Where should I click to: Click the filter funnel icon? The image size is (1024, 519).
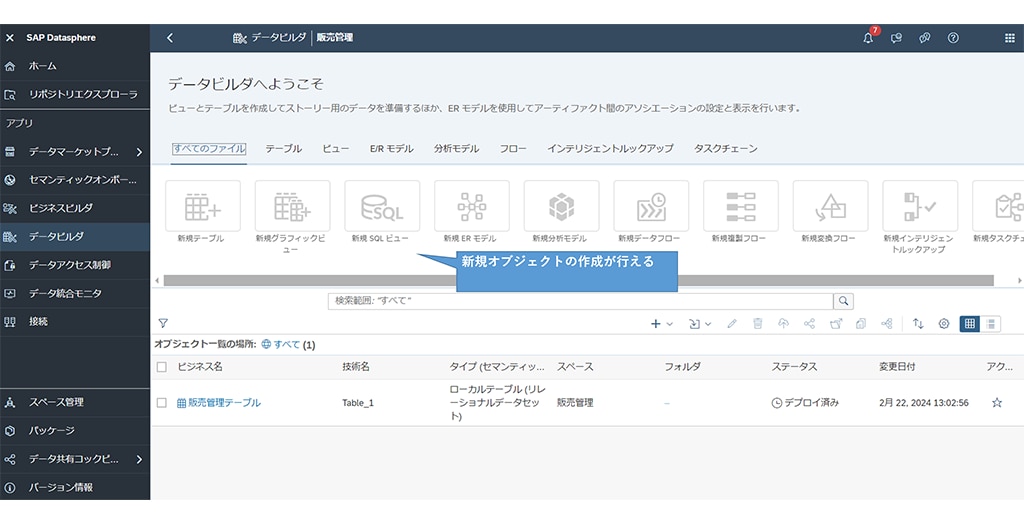tap(163, 324)
